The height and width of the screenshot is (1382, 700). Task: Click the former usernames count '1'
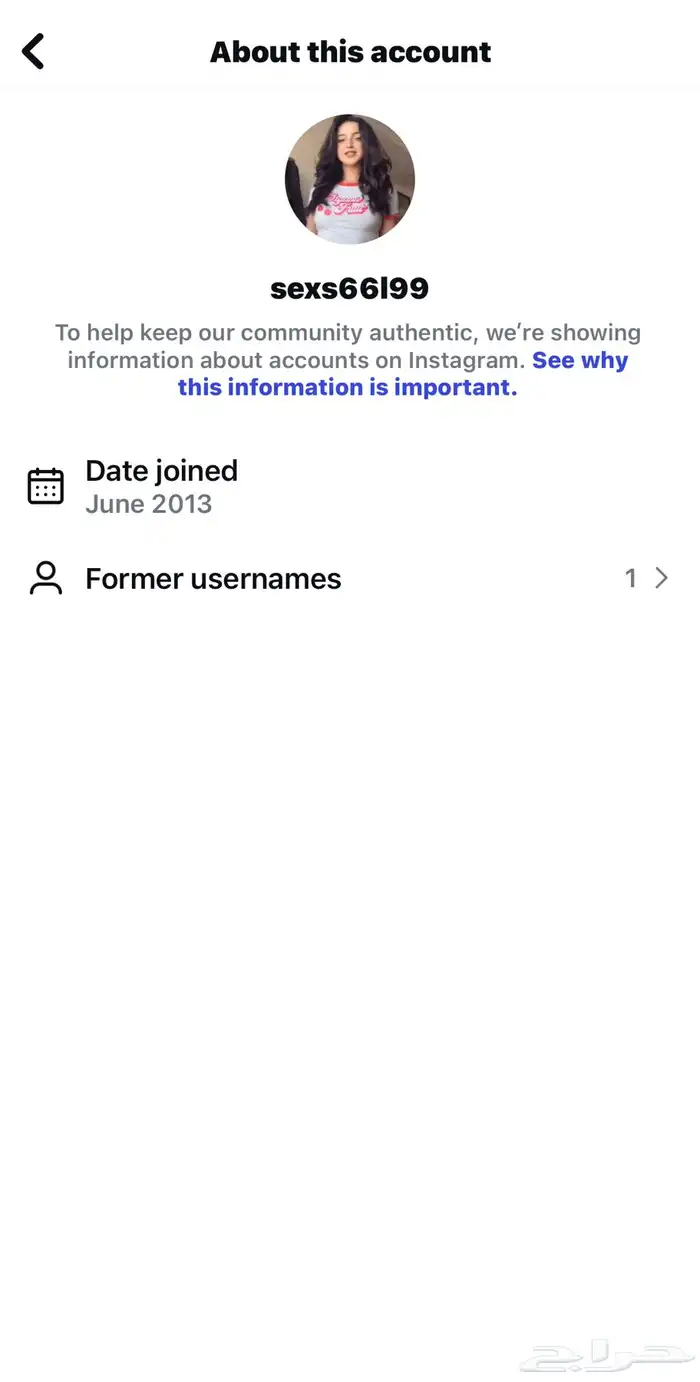(x=630, y=578)
